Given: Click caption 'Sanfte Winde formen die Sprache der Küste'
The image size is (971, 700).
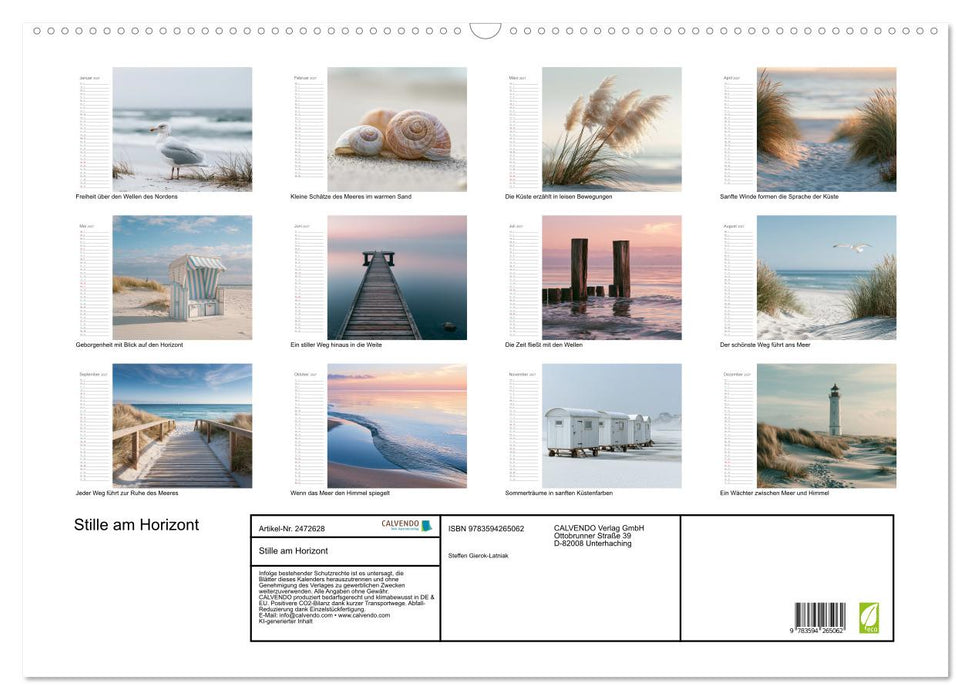Looking at the screenshot, I should click(x=779, y=196).
